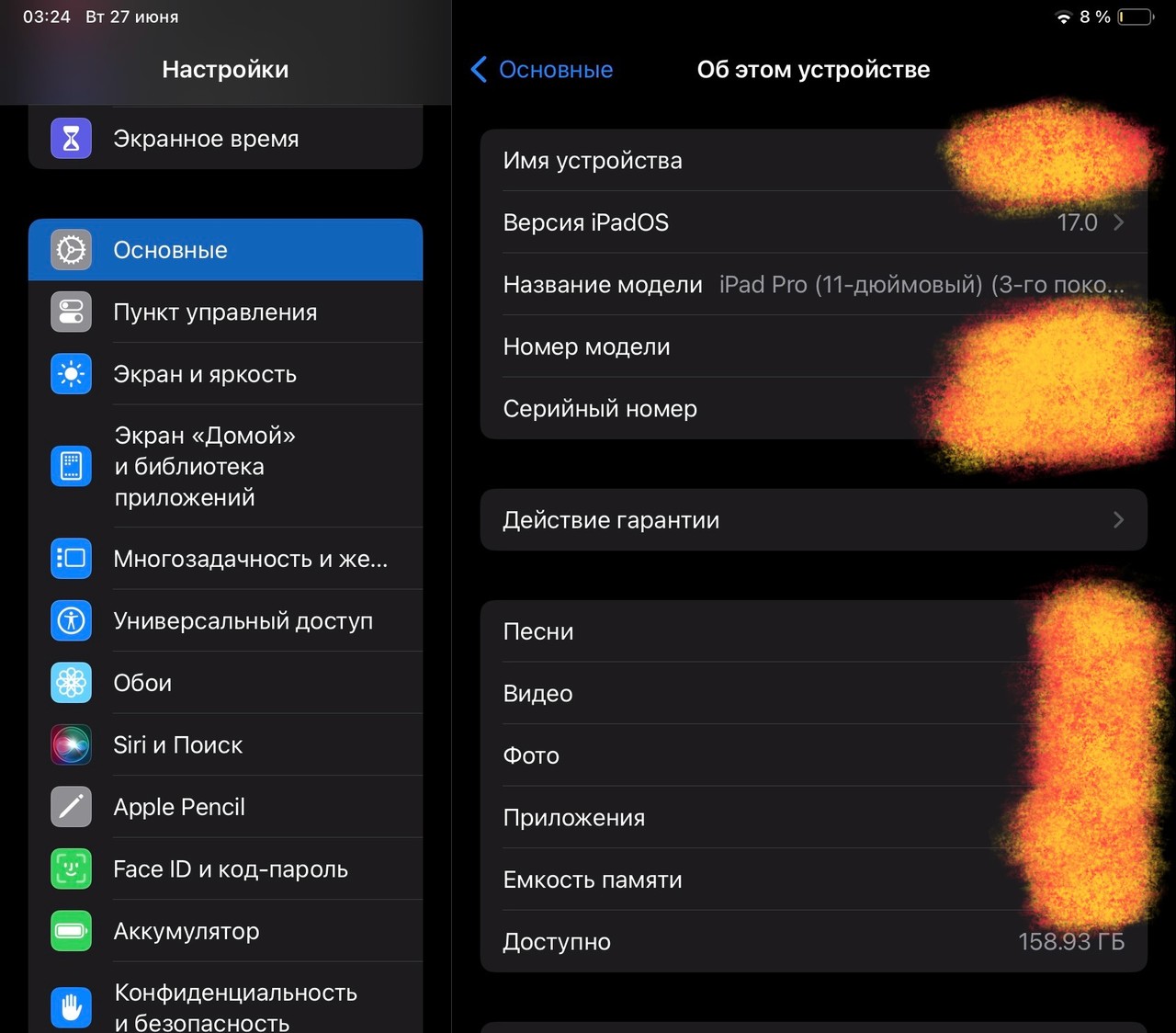Tap the Об этом устройстве title

coord(813,70)
